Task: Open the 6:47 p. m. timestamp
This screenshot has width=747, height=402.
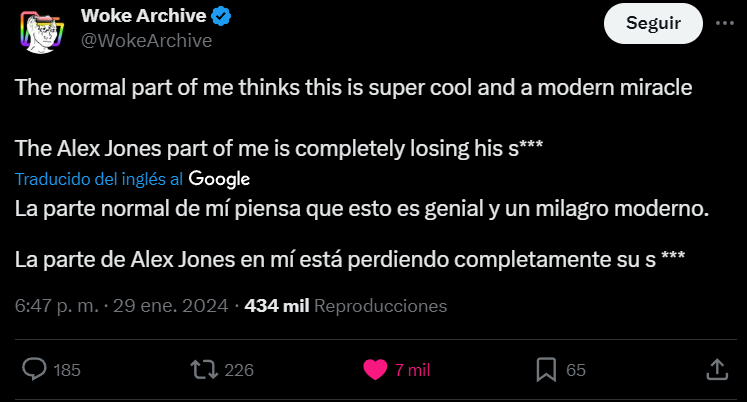Action: 57,306
